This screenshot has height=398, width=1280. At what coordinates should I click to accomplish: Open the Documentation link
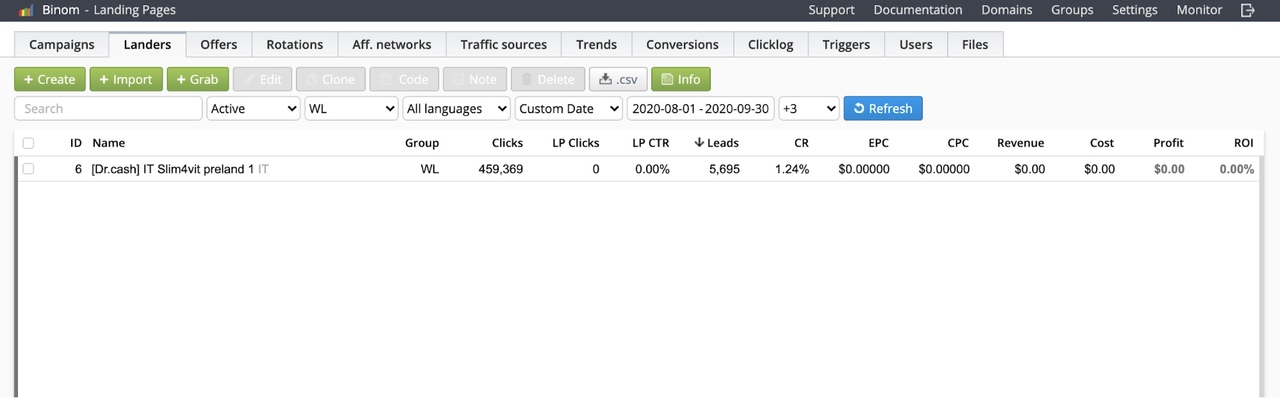coord(918,10)
